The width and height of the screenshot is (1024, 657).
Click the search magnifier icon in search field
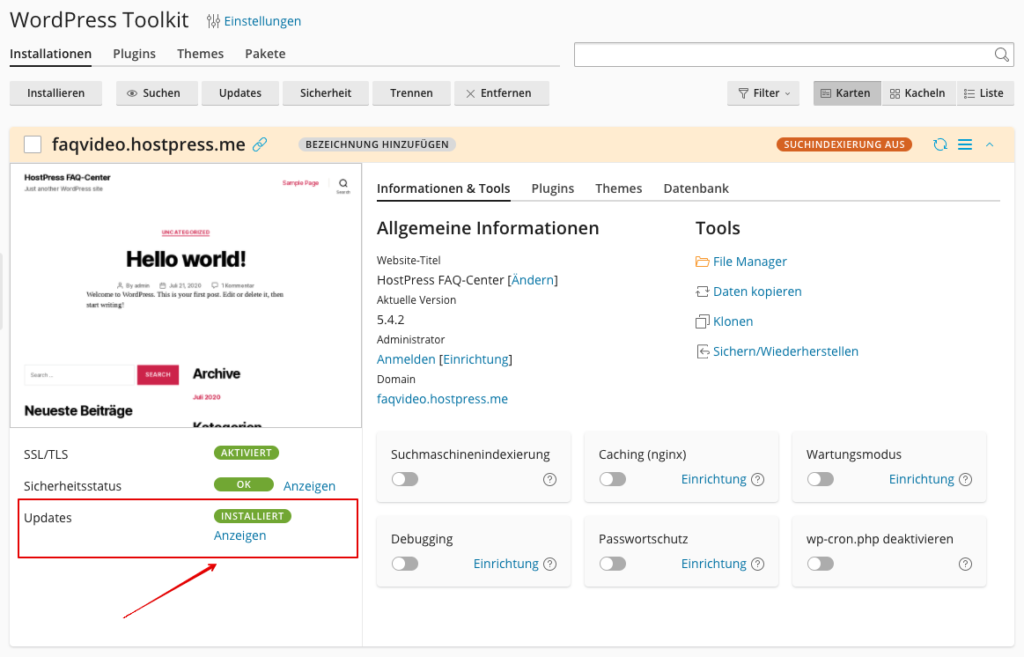(1001, 55)
